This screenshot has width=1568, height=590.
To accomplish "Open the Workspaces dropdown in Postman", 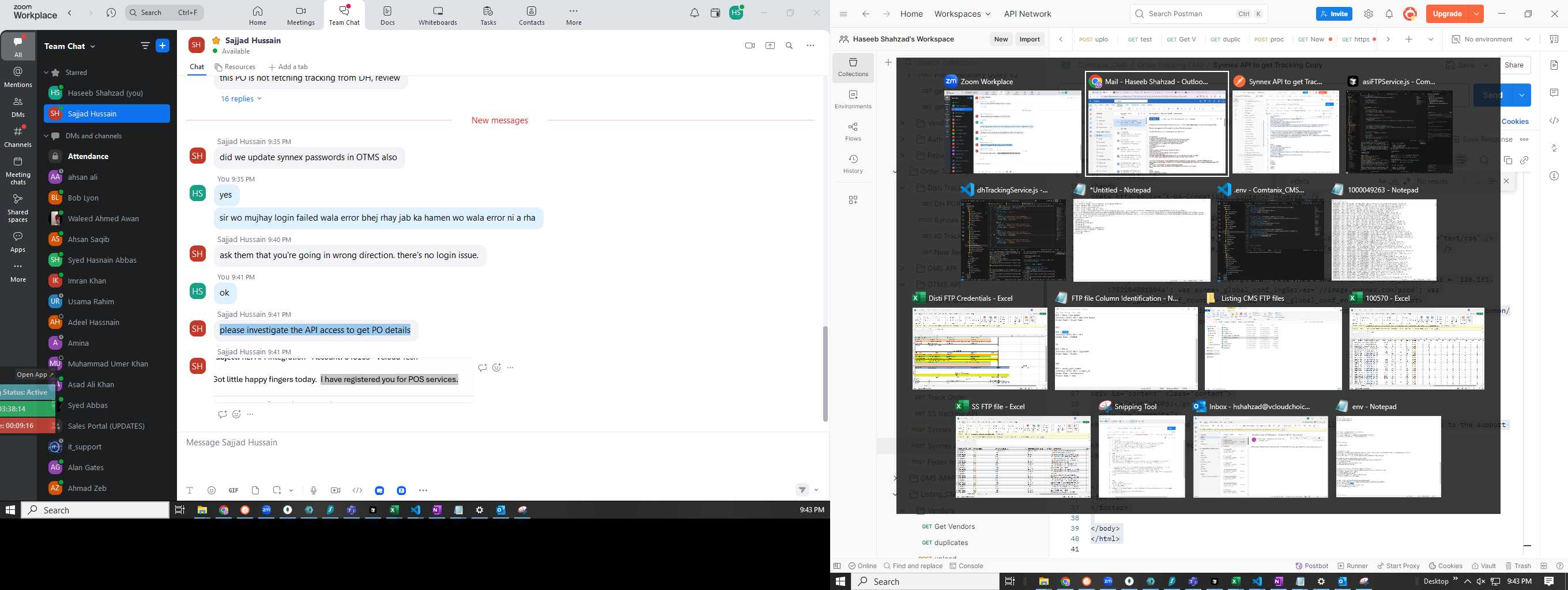I will coord(962,14).
